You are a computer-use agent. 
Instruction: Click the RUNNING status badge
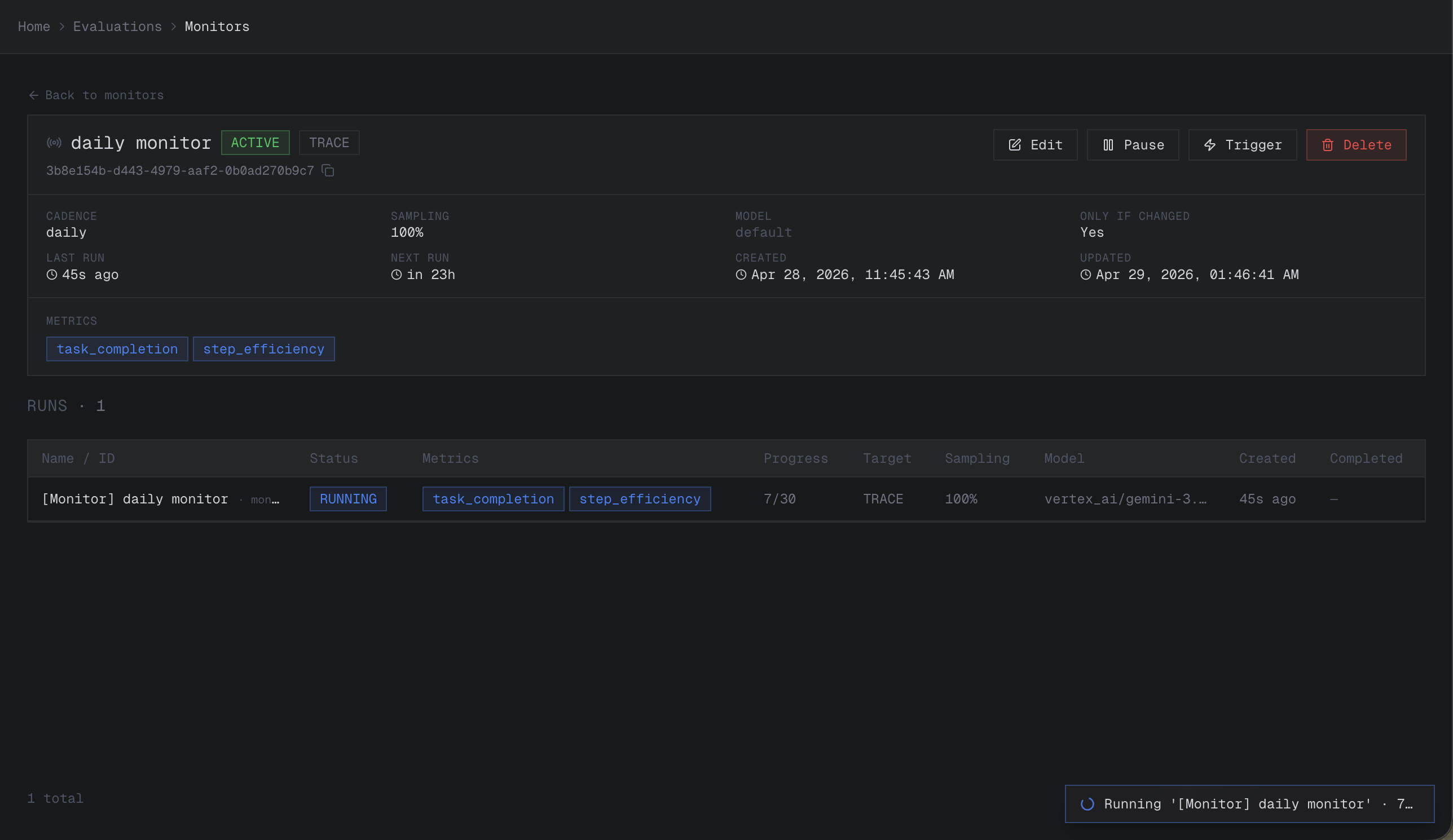(x=348, y=499)
